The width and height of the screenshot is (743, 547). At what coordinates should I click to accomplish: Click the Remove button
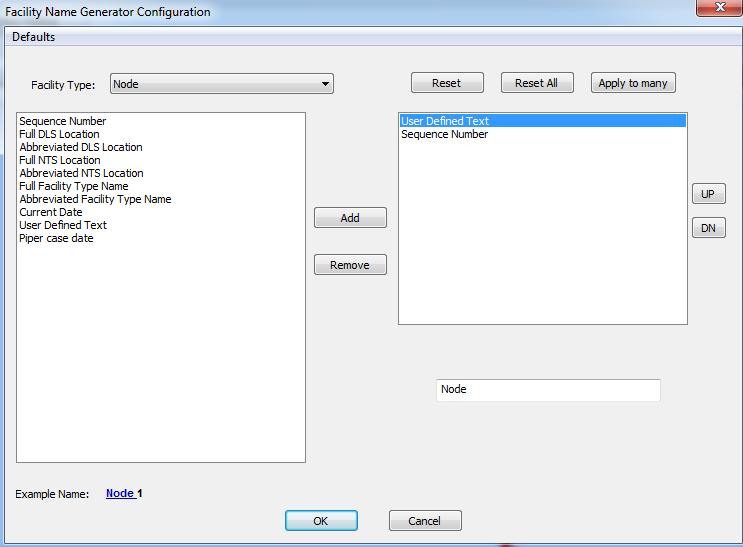pos(350,265)
